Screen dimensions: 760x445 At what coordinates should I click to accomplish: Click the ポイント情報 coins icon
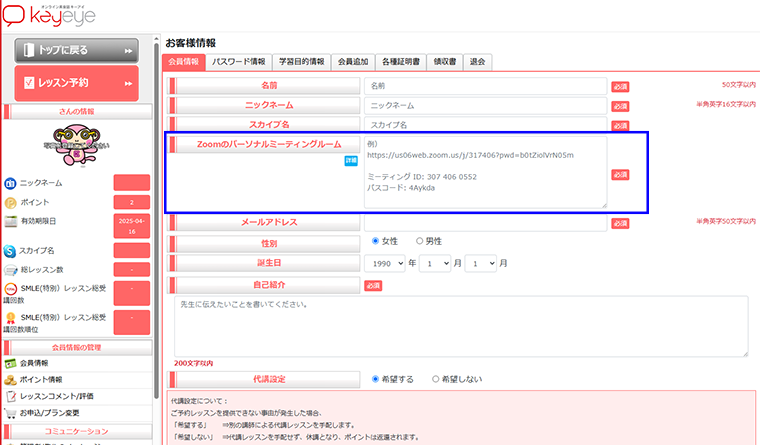pyautogui.click(x=10, y=380)
